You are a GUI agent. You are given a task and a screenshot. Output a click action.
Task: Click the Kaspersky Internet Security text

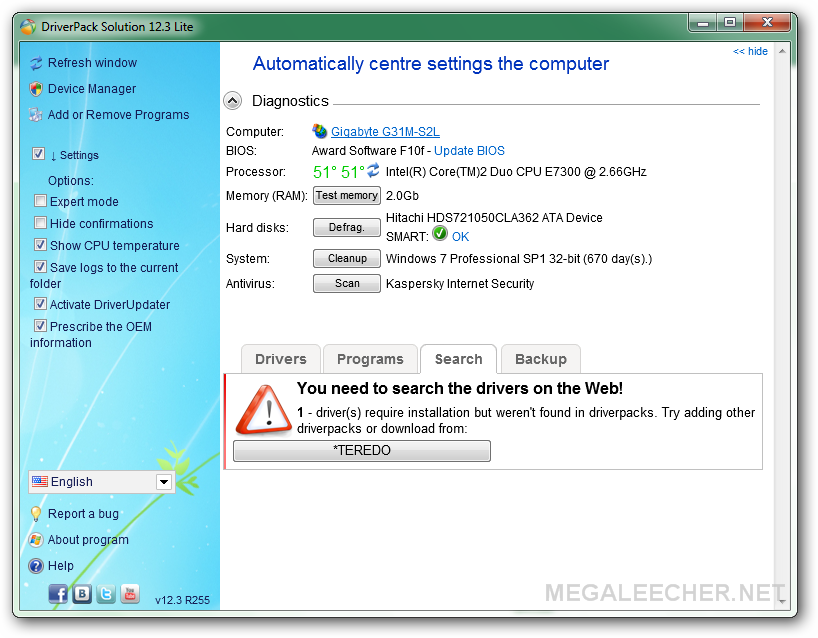pos(460,284)
